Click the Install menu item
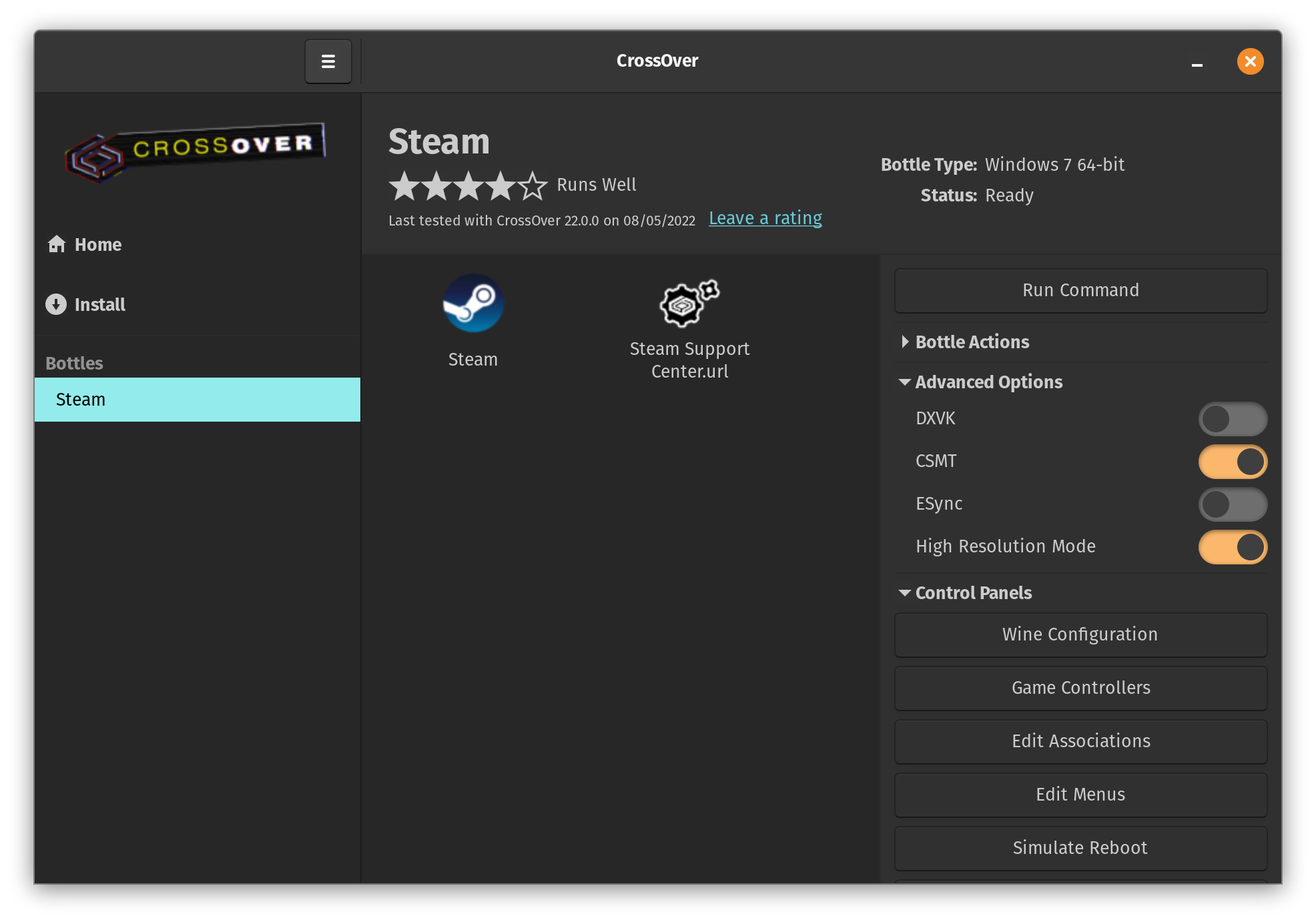 pyautogui.click(x=100, y=304)
